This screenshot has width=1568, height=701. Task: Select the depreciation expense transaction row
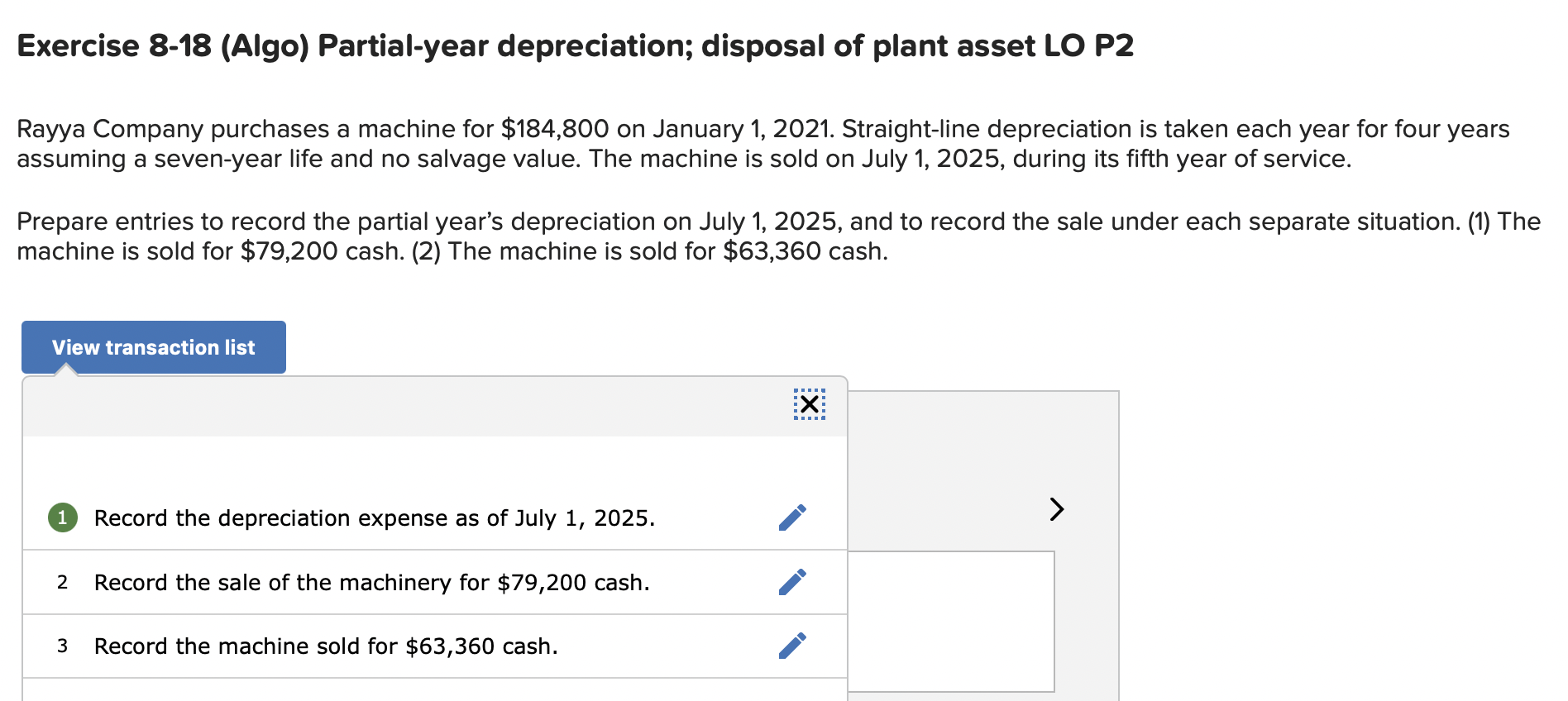point(374,518)
